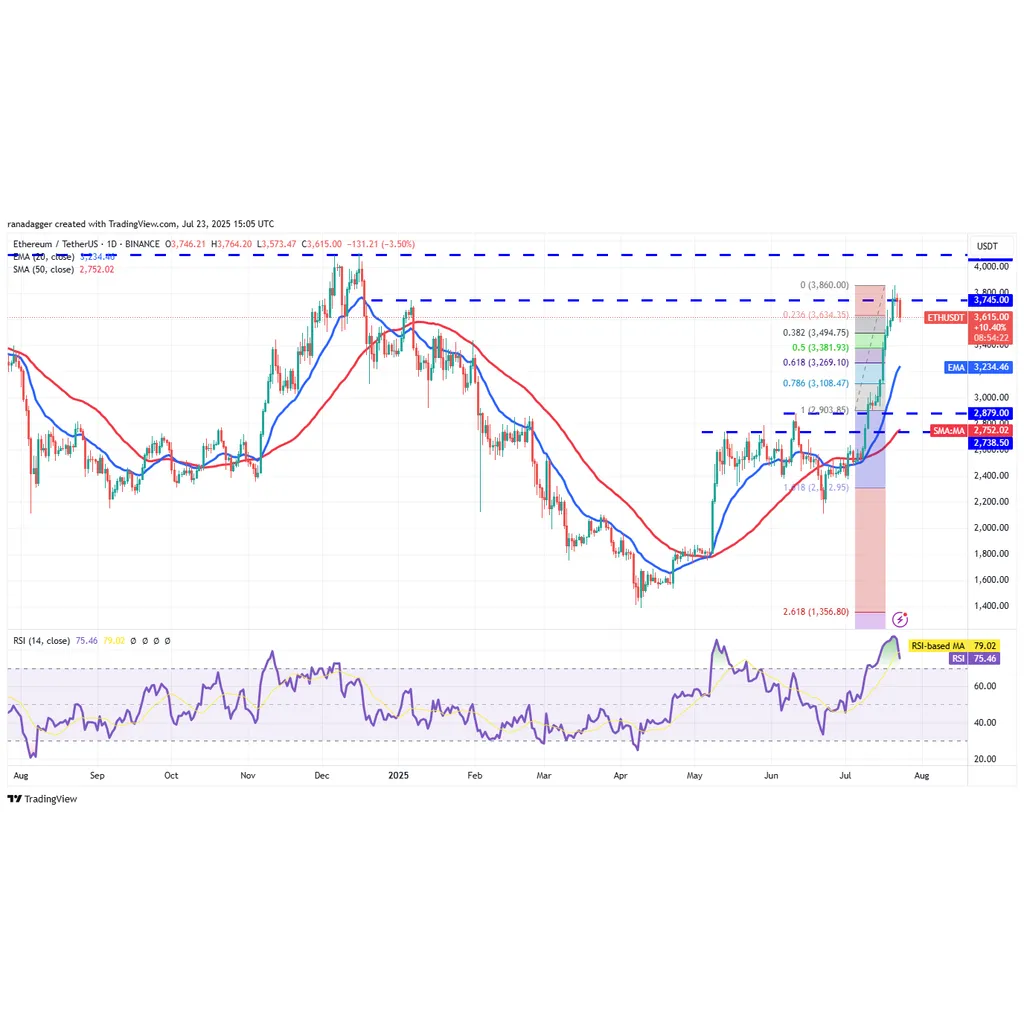The image size is (1024, 1024).
Task: Click the 2,879.00 blue level label
Action: (991, 413)
